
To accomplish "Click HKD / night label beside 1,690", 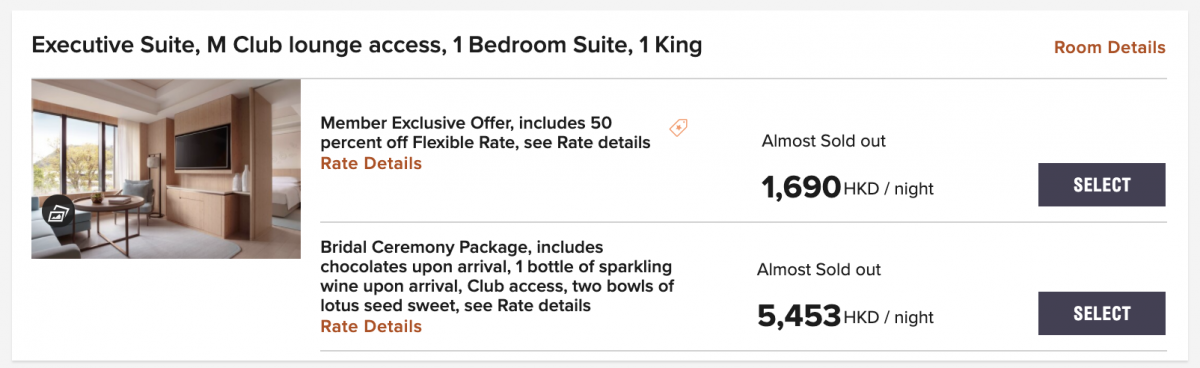I will point(889,189).
